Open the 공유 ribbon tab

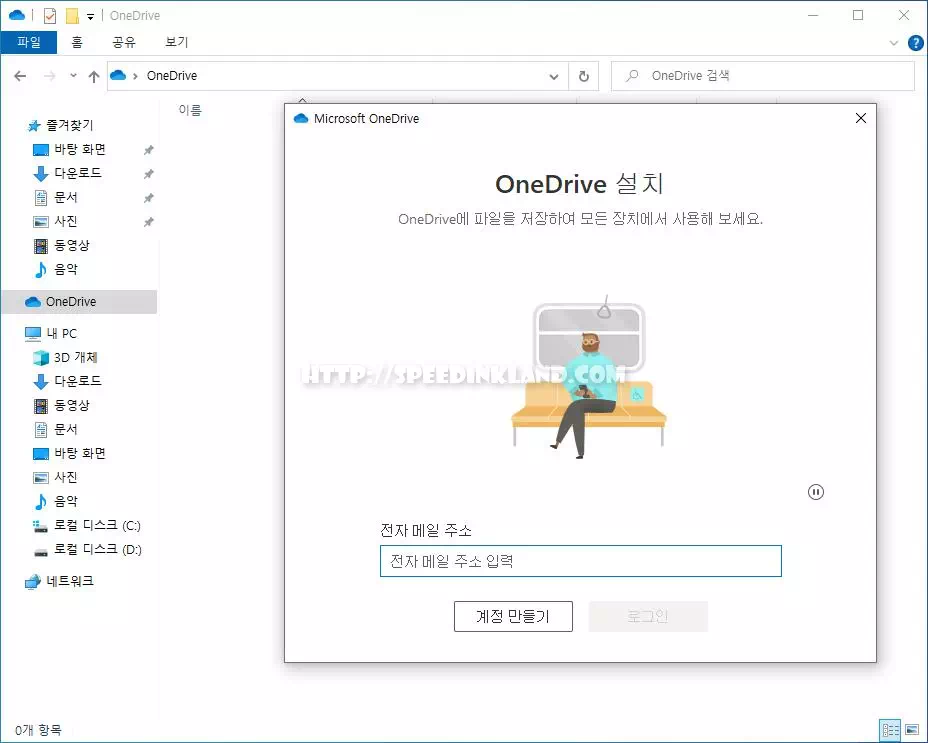point(124,42)
